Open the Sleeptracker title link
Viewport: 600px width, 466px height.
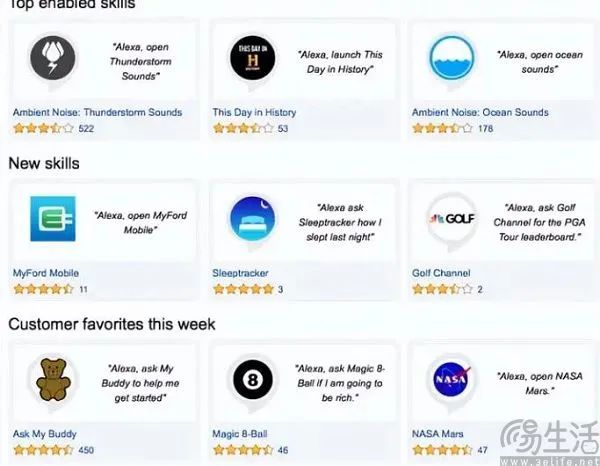coord(240,273)
